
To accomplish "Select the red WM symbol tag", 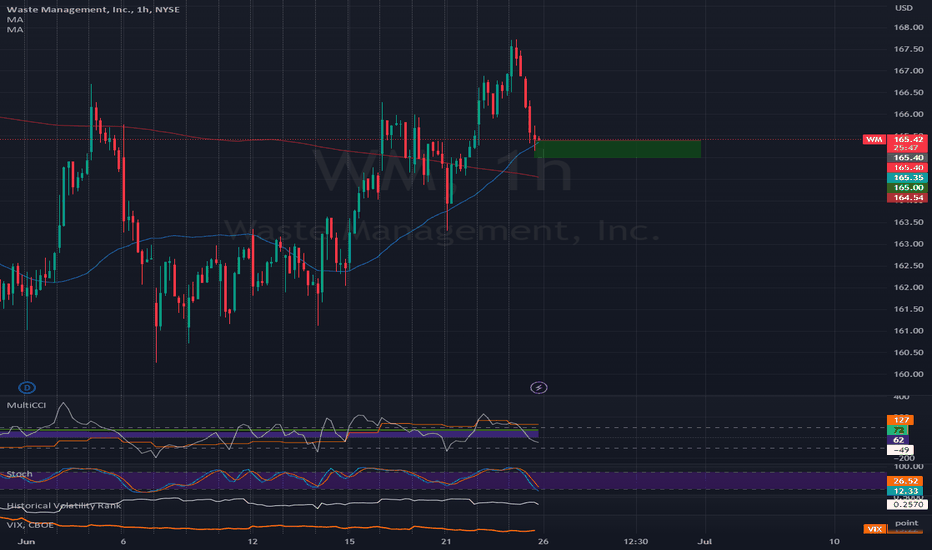I will [x=874, y=139].
